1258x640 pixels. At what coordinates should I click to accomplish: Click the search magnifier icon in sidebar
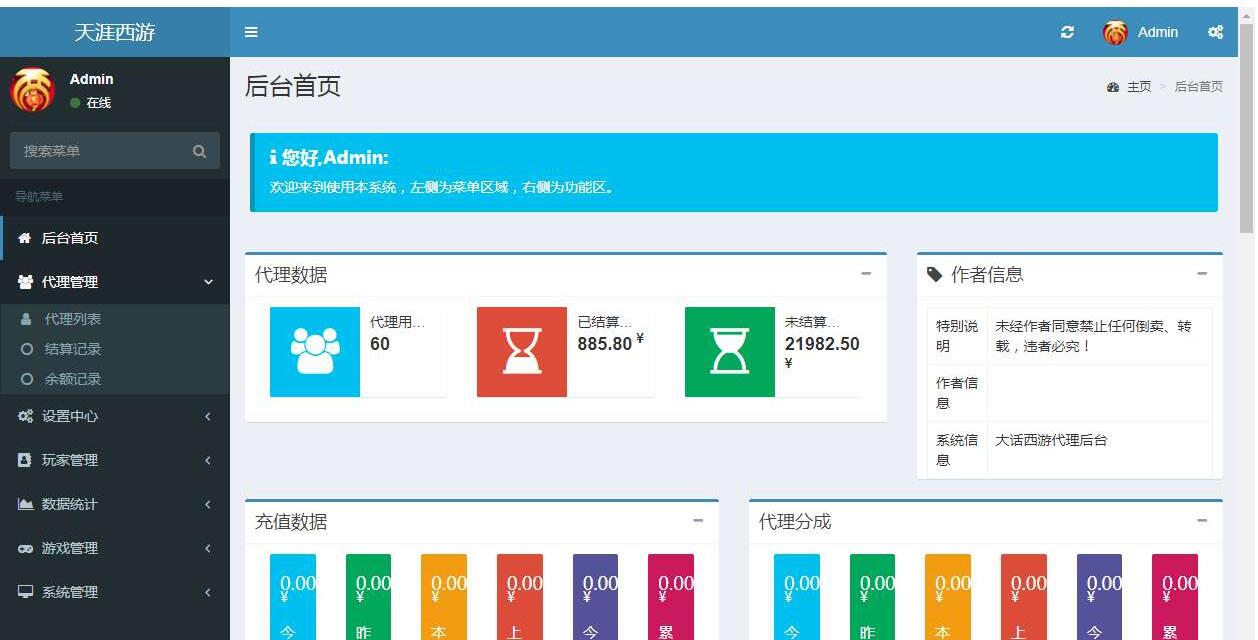(200, 151)
